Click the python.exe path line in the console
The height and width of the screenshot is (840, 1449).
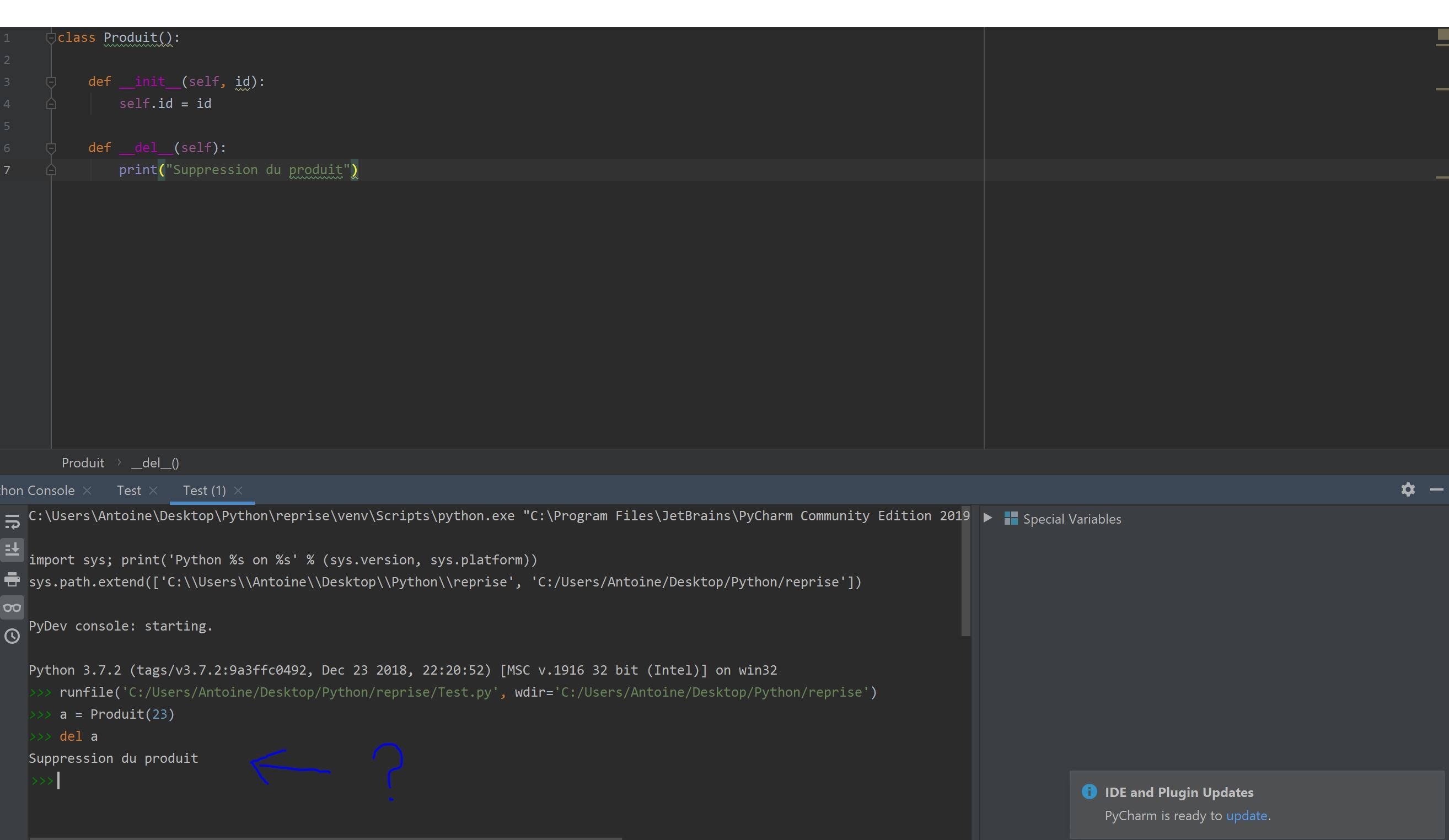[499, 516]
